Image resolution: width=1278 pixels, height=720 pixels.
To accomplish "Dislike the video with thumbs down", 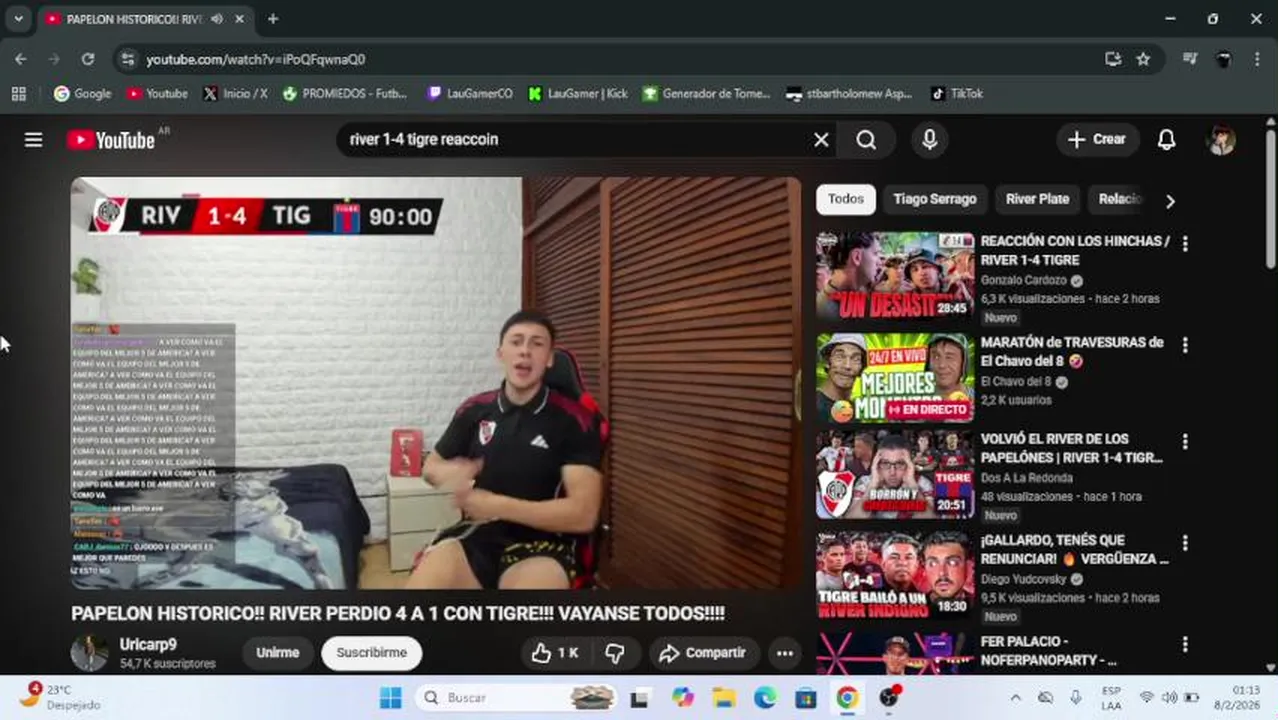I will point(614,653).
